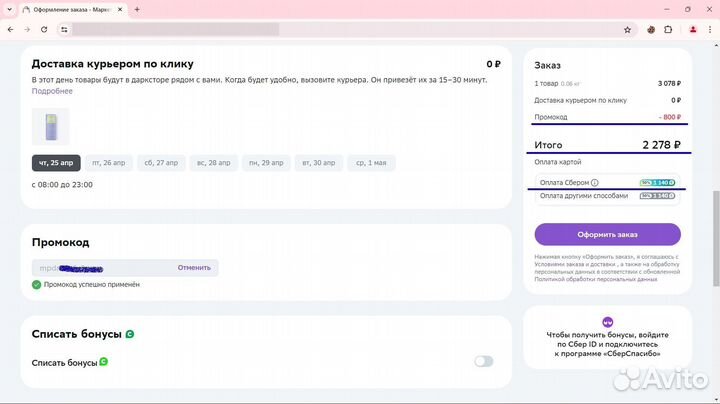The image size is (720, 404).
Task: Open the Chrome profile avatar
Action: pos(692,30)
